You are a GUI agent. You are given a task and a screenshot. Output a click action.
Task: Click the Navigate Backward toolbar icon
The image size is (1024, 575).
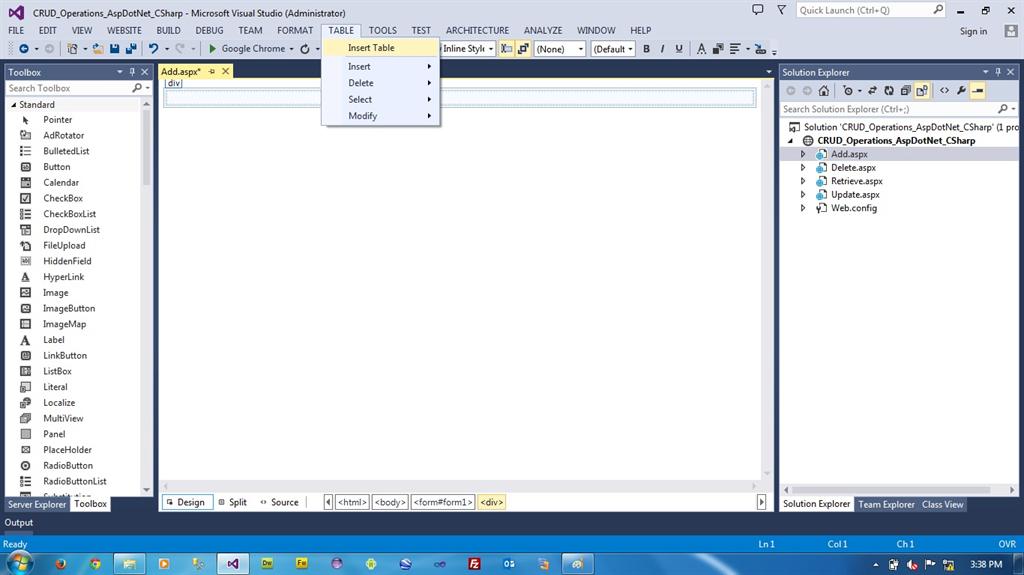[24, 49]
